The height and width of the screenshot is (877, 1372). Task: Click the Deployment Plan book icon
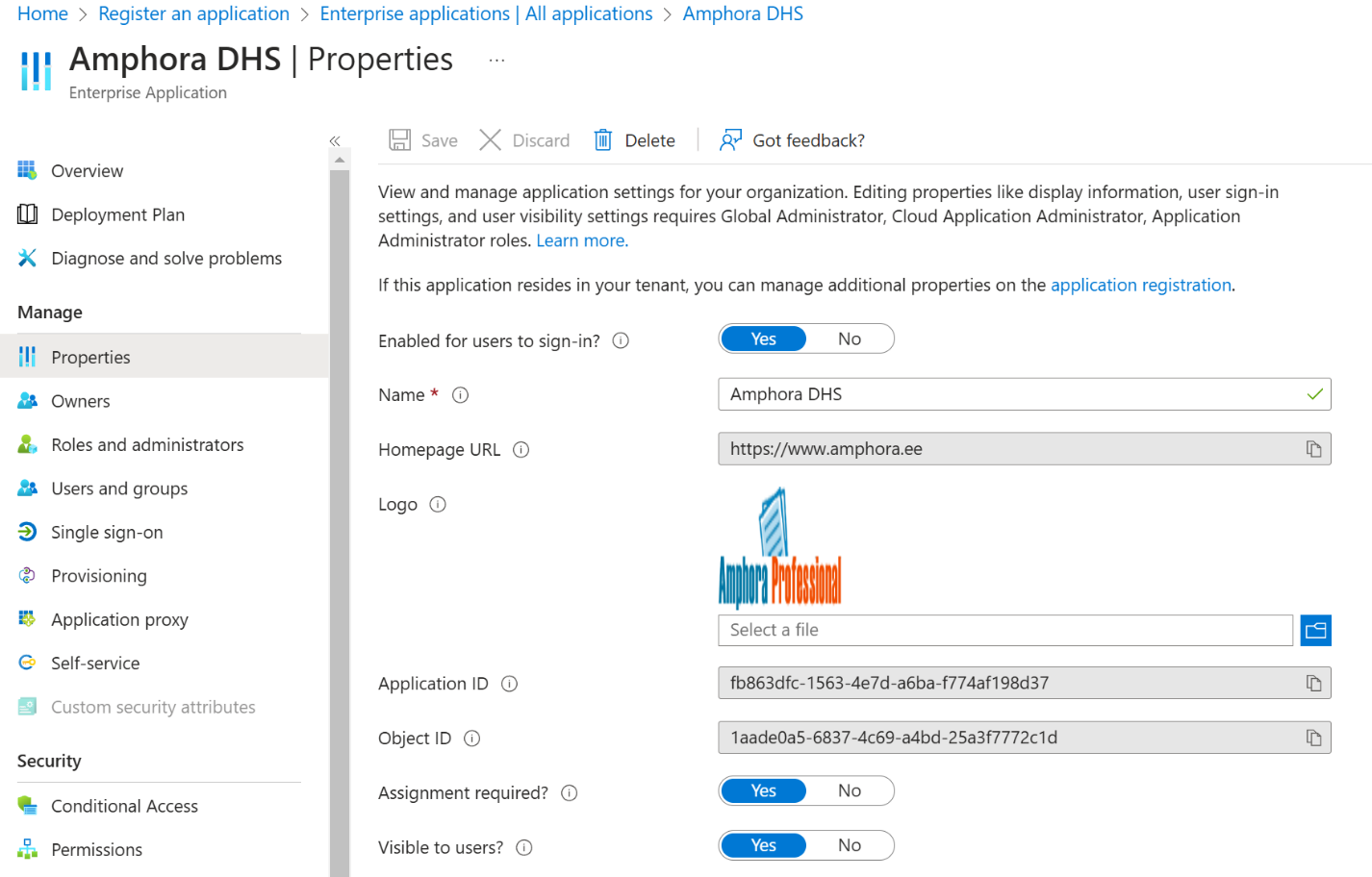(x=27, y=214)
